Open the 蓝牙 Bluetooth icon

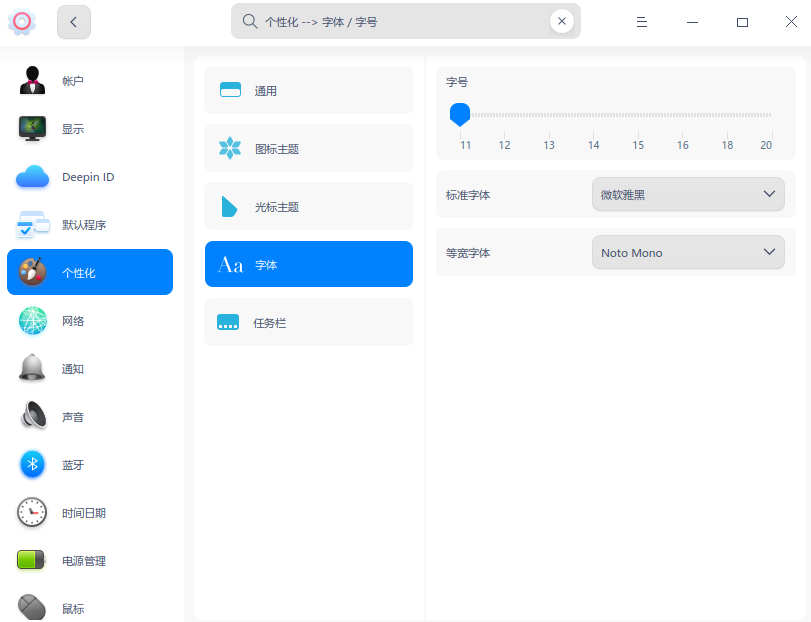click(x=33, y=464)
